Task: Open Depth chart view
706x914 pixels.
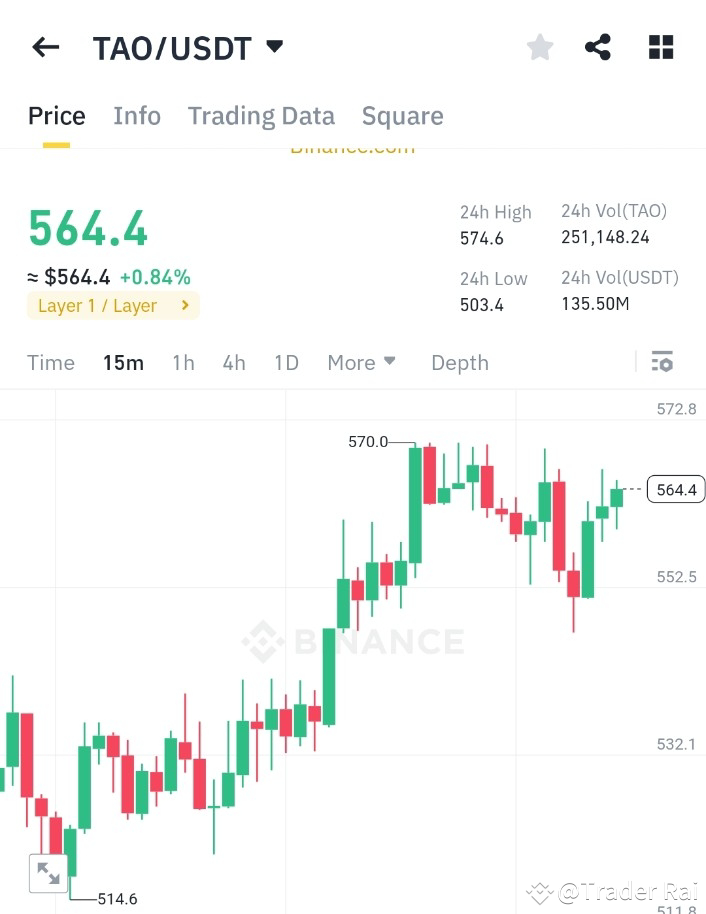Action: pyautogui.click(x=459, y=362)
